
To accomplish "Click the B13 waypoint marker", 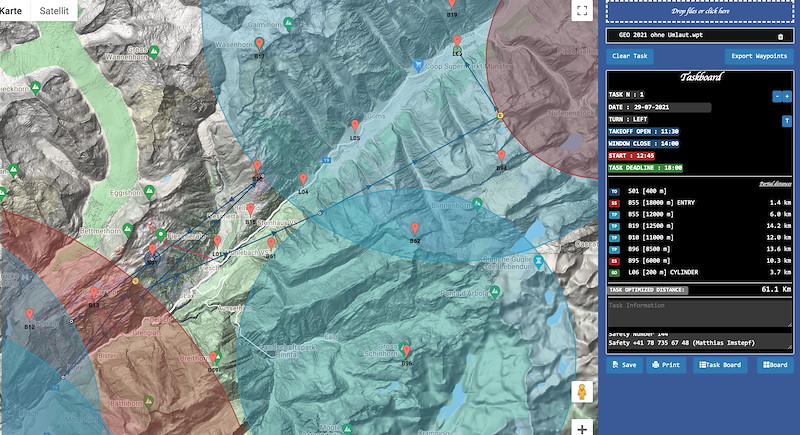I will point(94,293).
